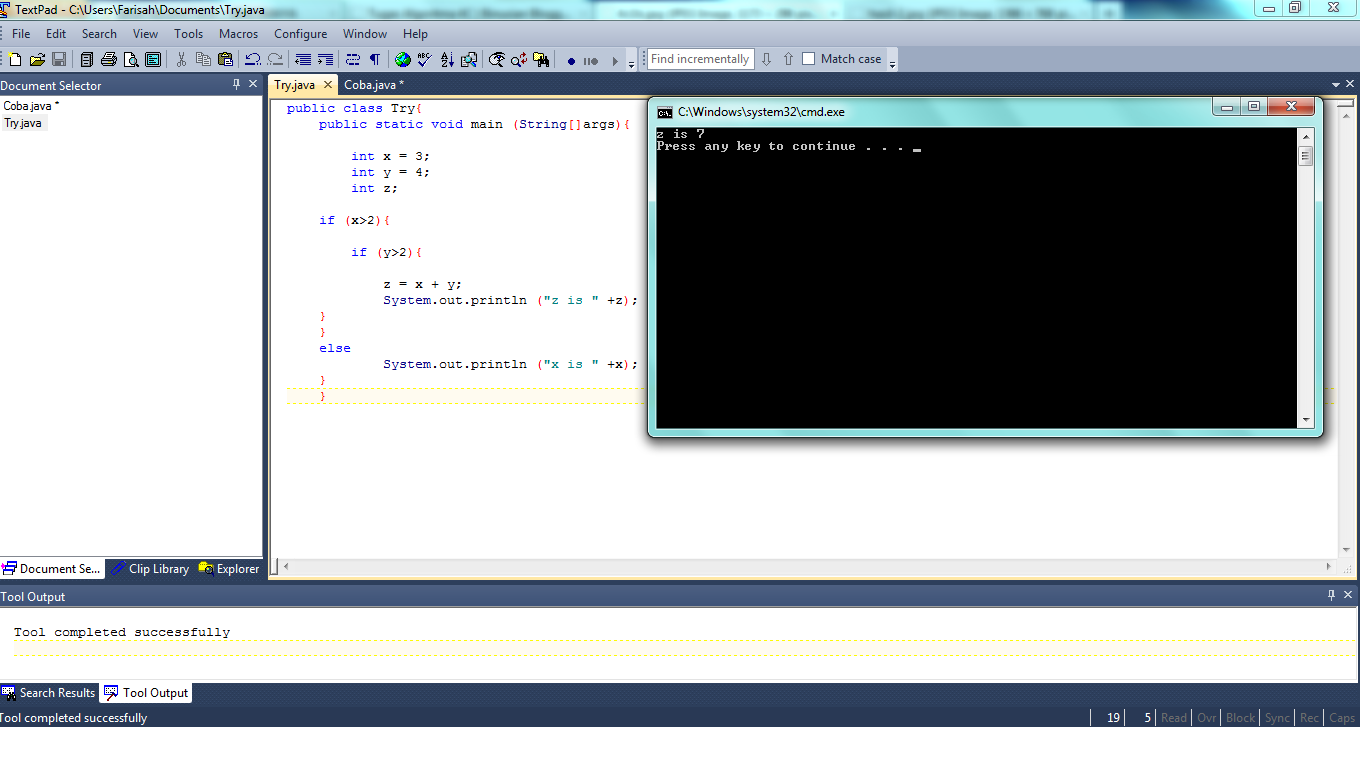Close the Document Selector panel
The height and width of the screenshot is (768, 1366).
pyautogui.click(x=254, y=85)
